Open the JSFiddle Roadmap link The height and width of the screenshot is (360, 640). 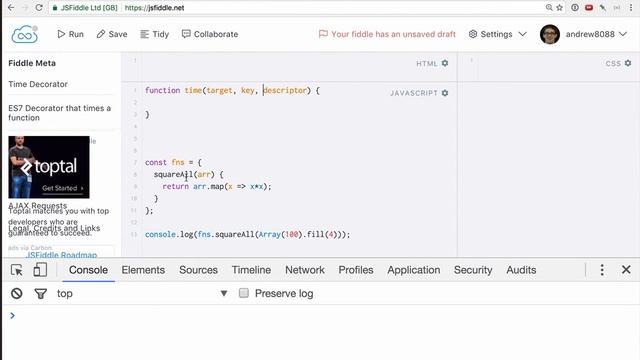[61, 255]
